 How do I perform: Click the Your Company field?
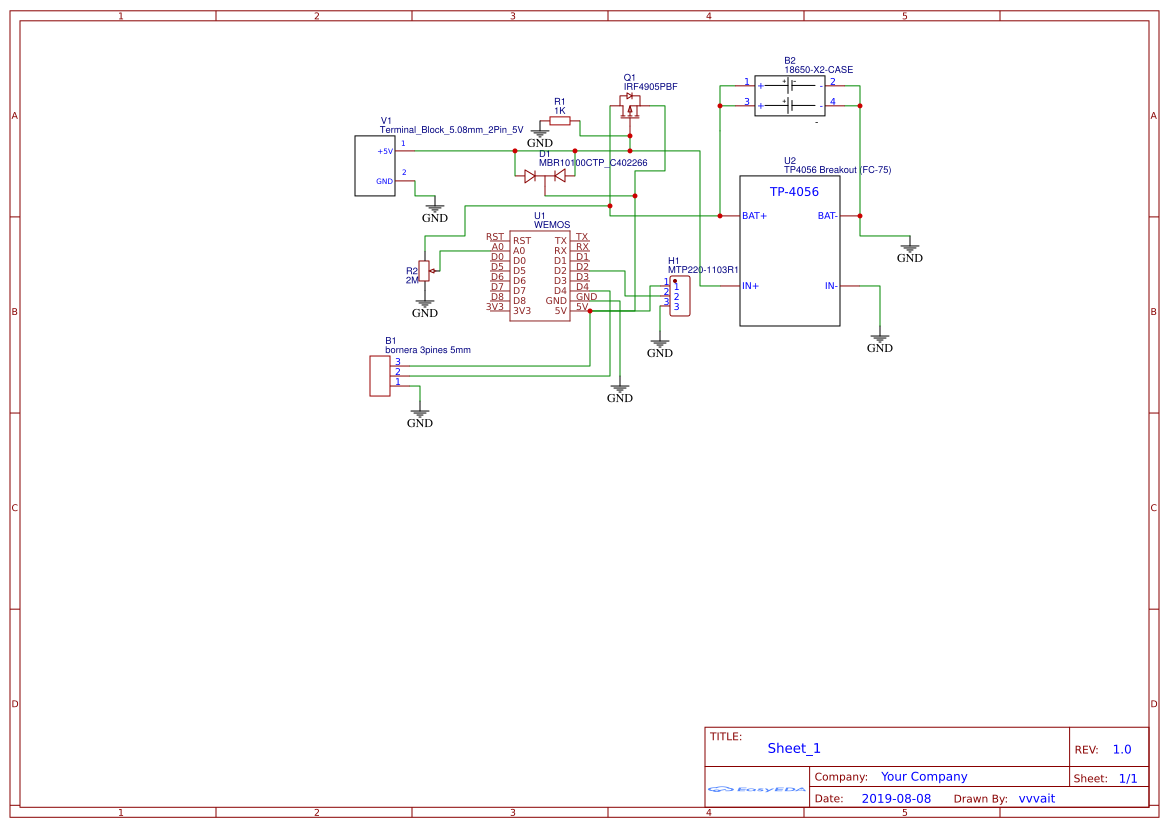[x=924, y=777]
